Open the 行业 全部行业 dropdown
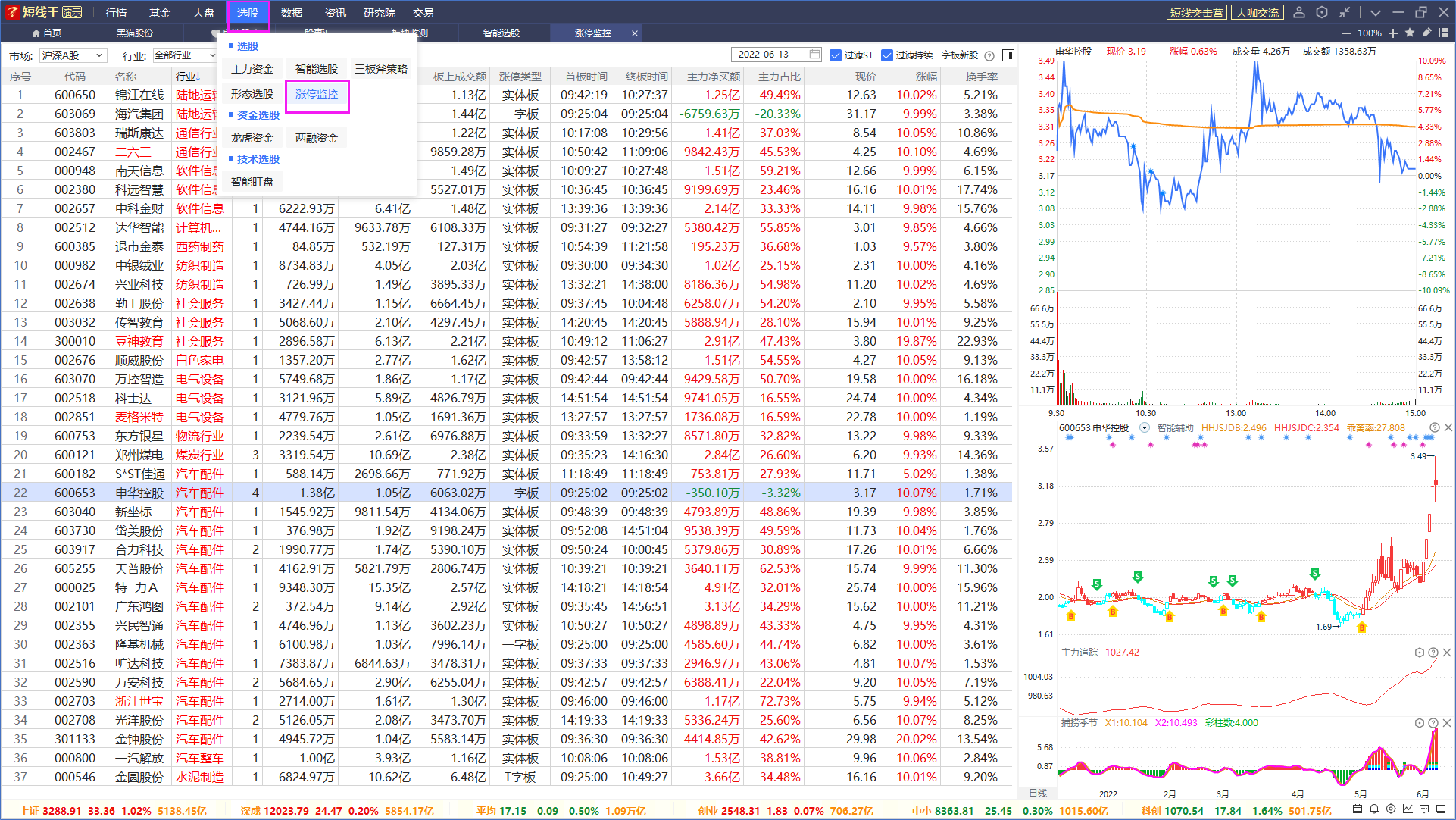Screen dimensions: 1456x820 [185, 55]
